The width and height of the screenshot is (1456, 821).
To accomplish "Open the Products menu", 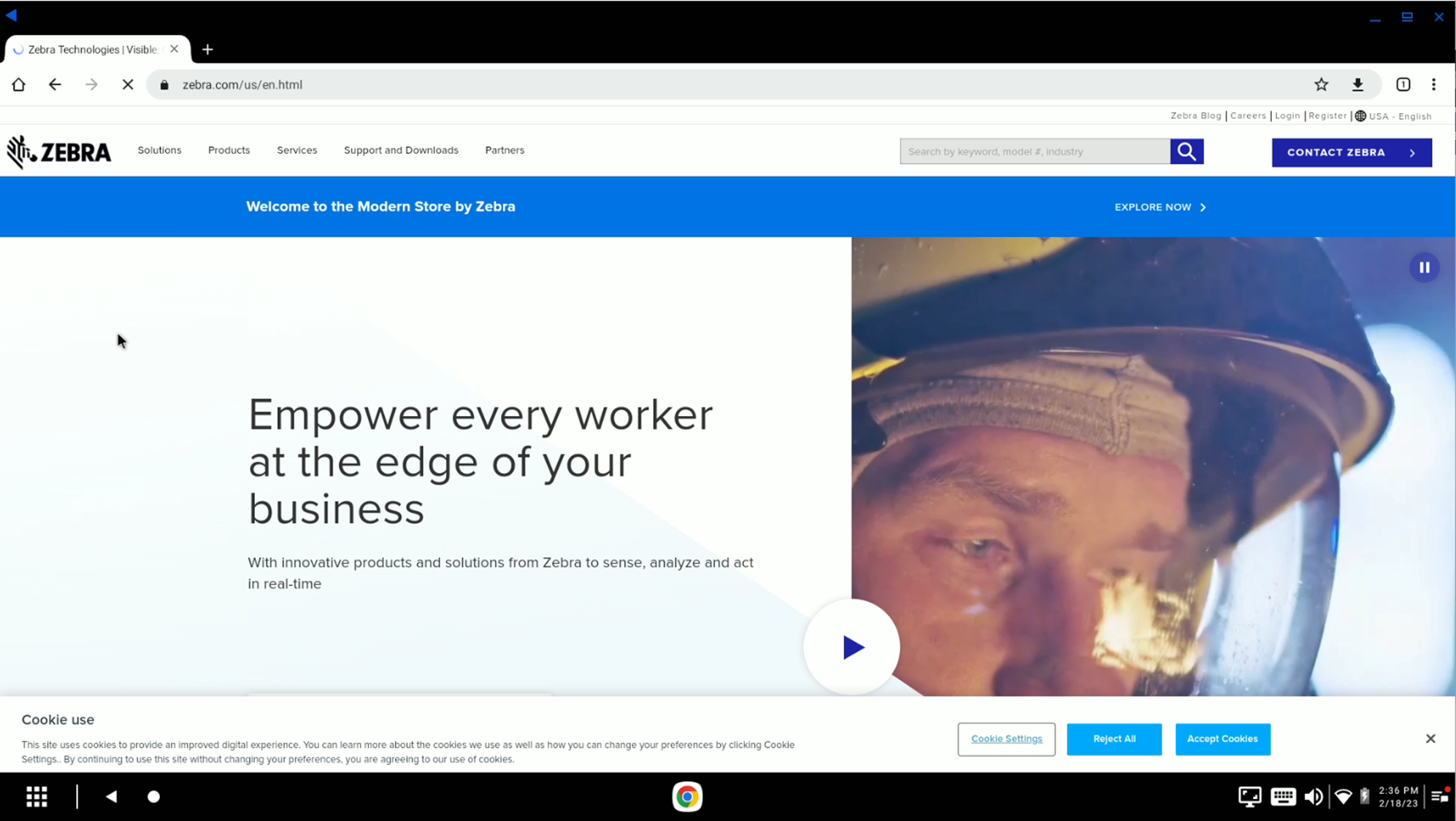I will [229, 150].
